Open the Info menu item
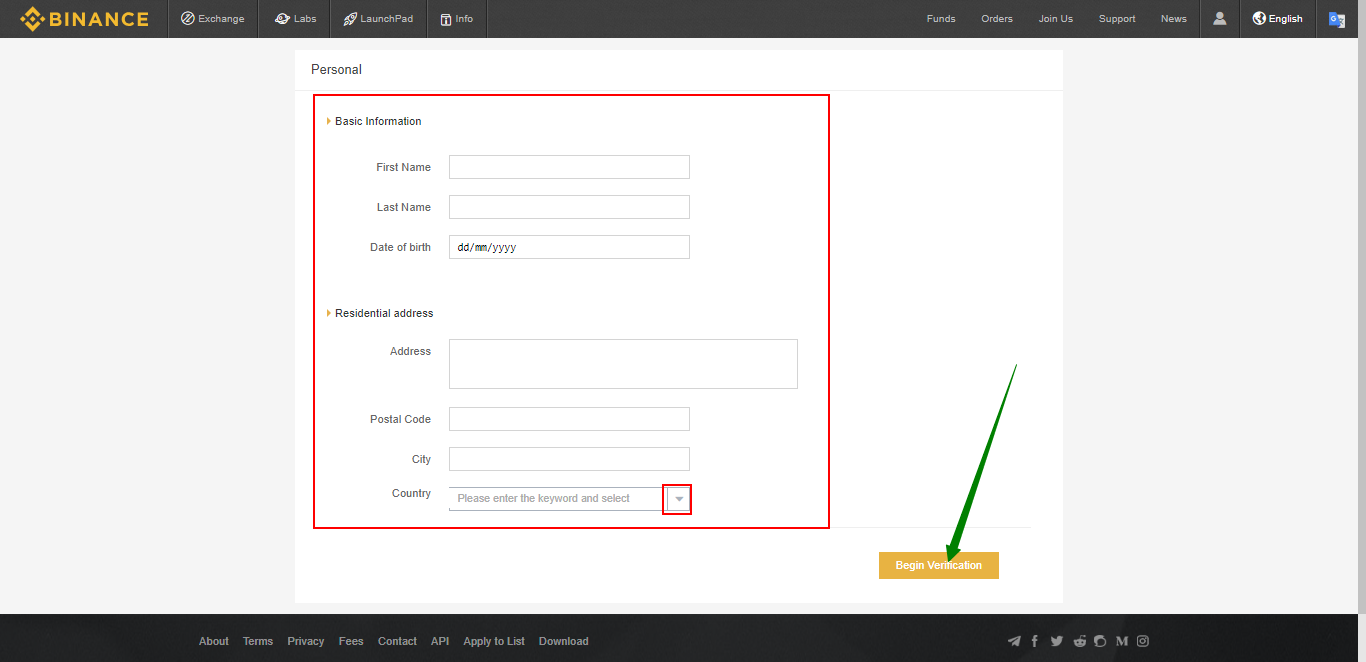The image size is (1366, 662). pos(457,19)
